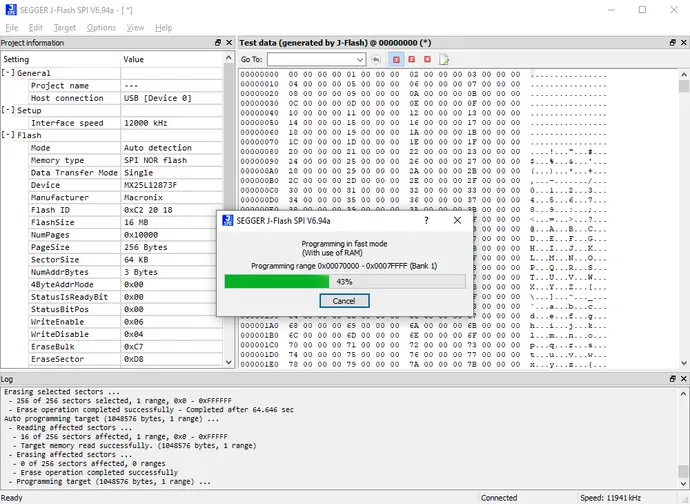Viewport: 690px width, 504px height.
Task: Click the document edit icon in data toolbar
Action: [443, 60]
